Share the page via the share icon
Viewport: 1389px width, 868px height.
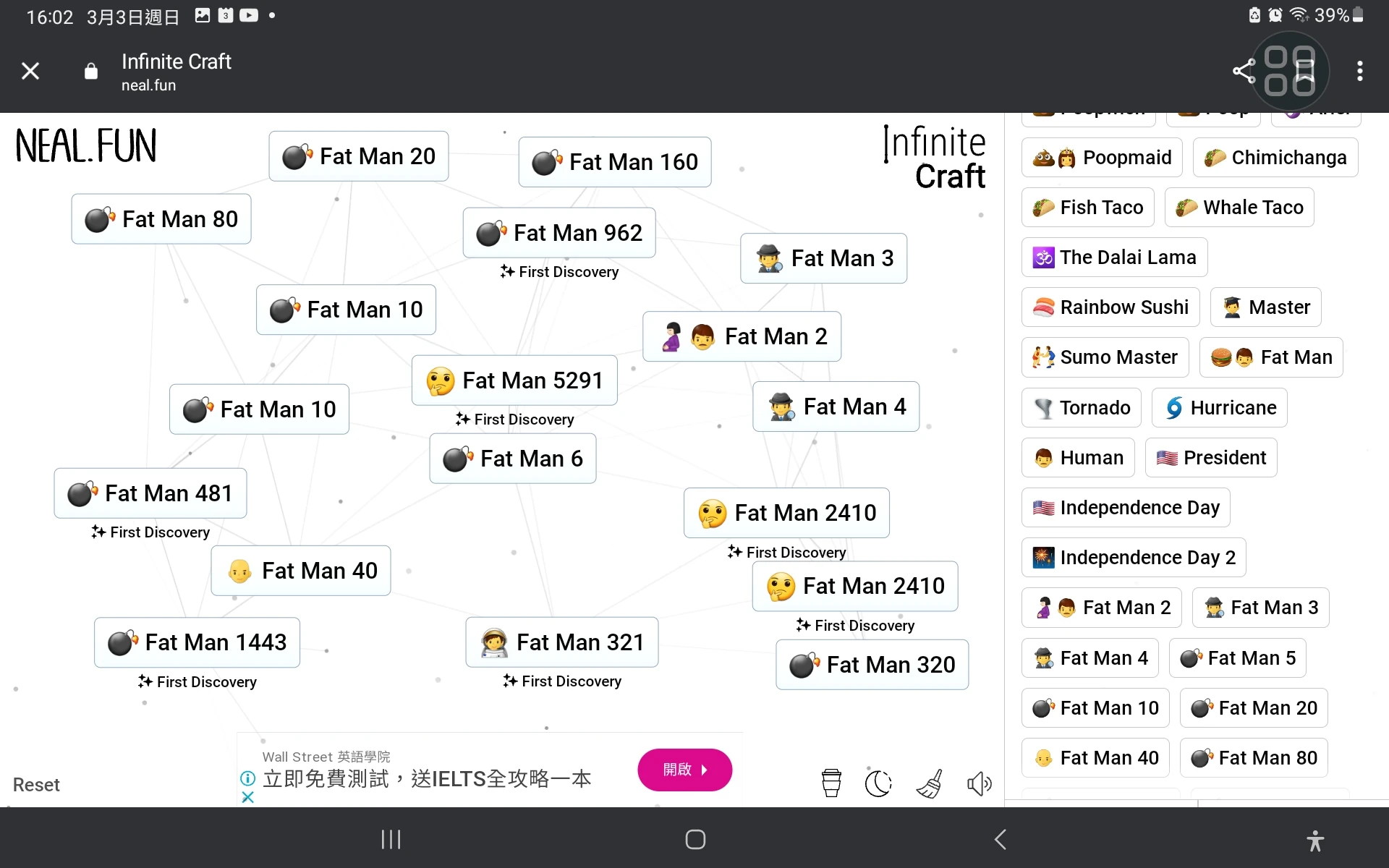coord(1243,71)
